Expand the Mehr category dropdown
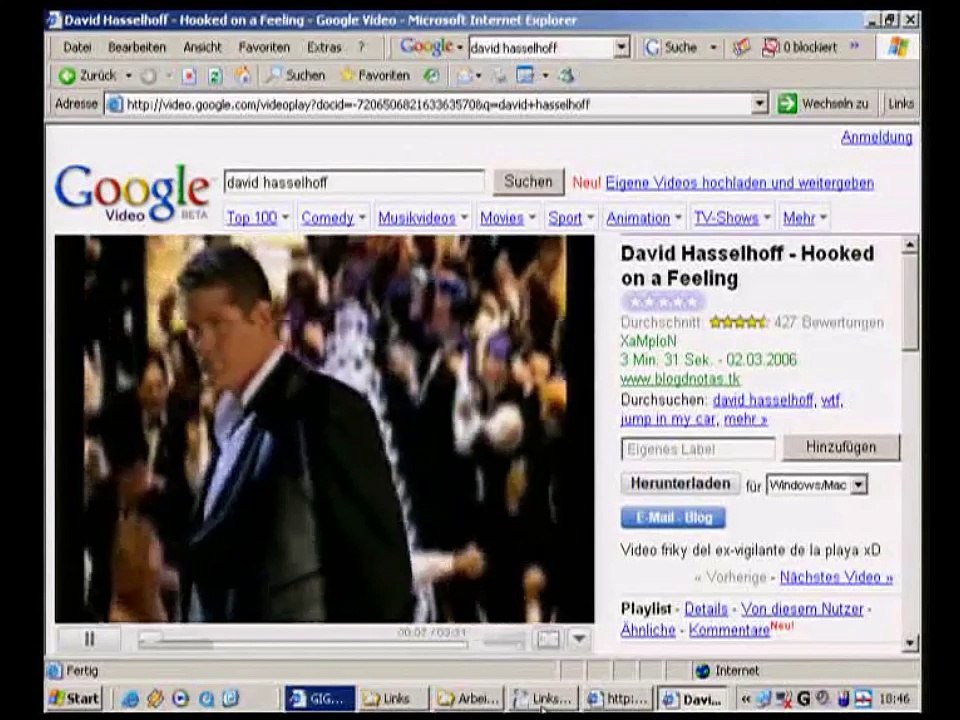Viewport: 960px width, 720px height. [823, 217]
